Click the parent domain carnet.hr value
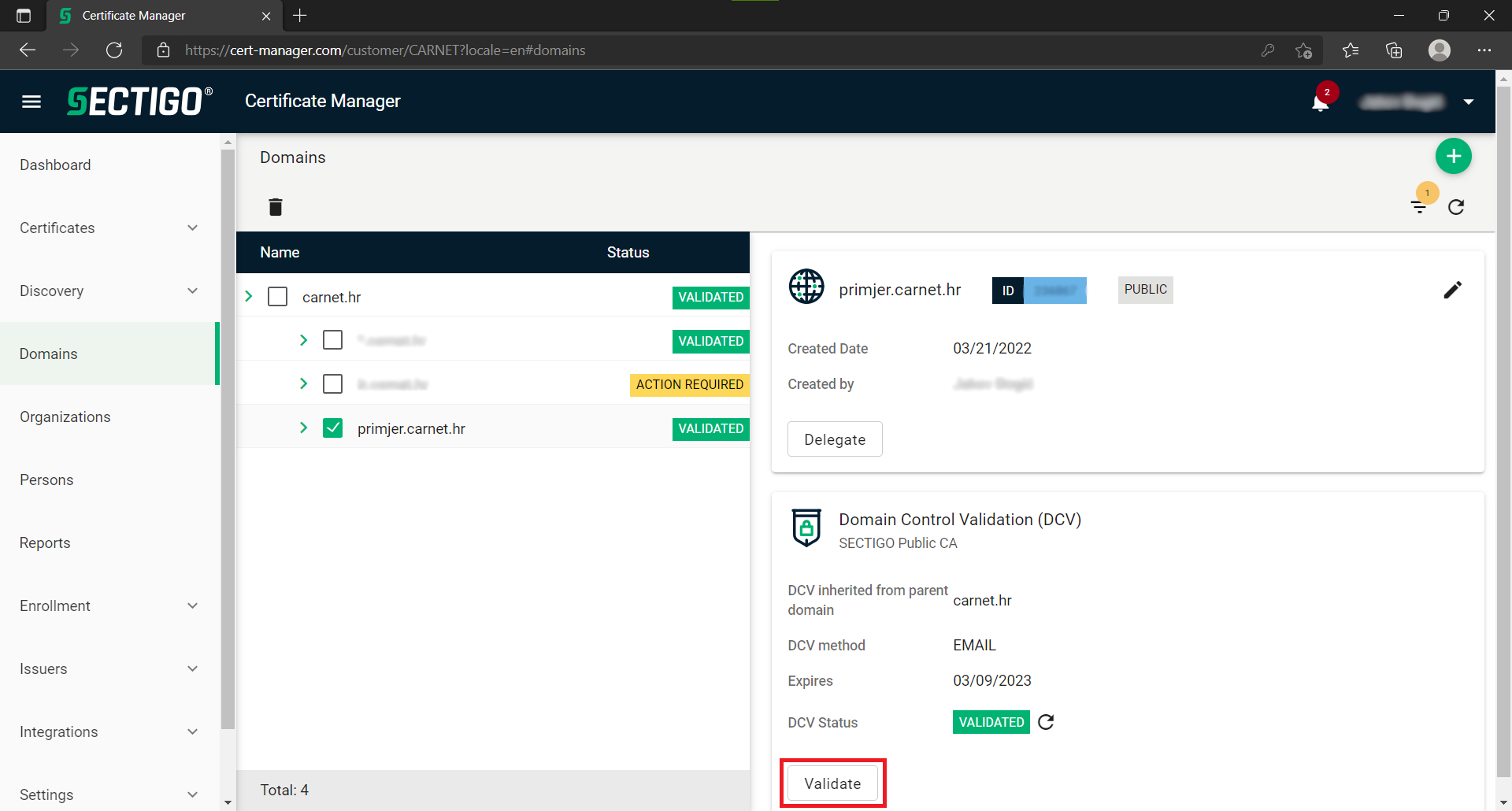 click(982, 600)
